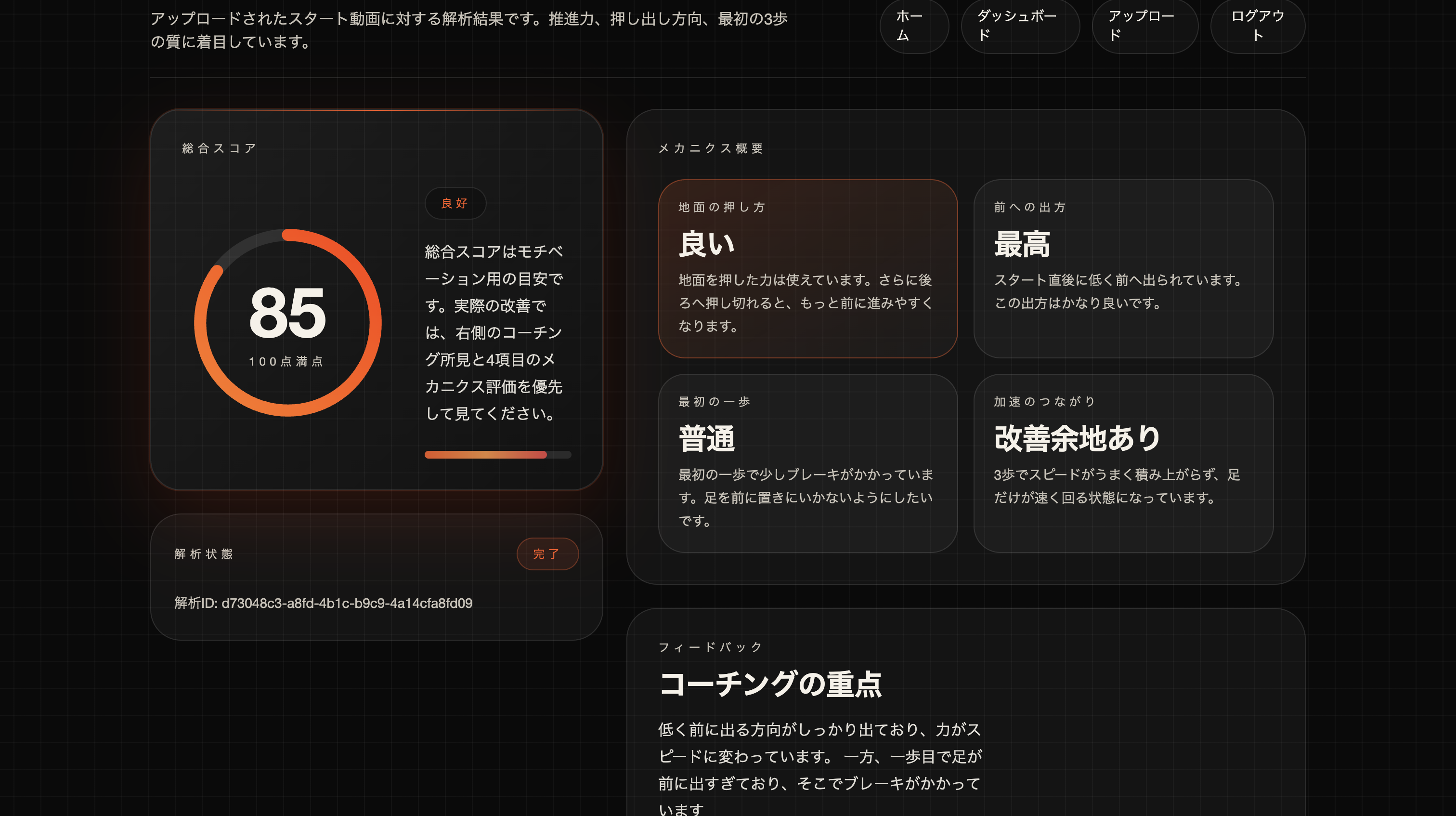Open the ホーム navigation button
1456x816 pixels.
pyautogui.click(x=914, y=26)
